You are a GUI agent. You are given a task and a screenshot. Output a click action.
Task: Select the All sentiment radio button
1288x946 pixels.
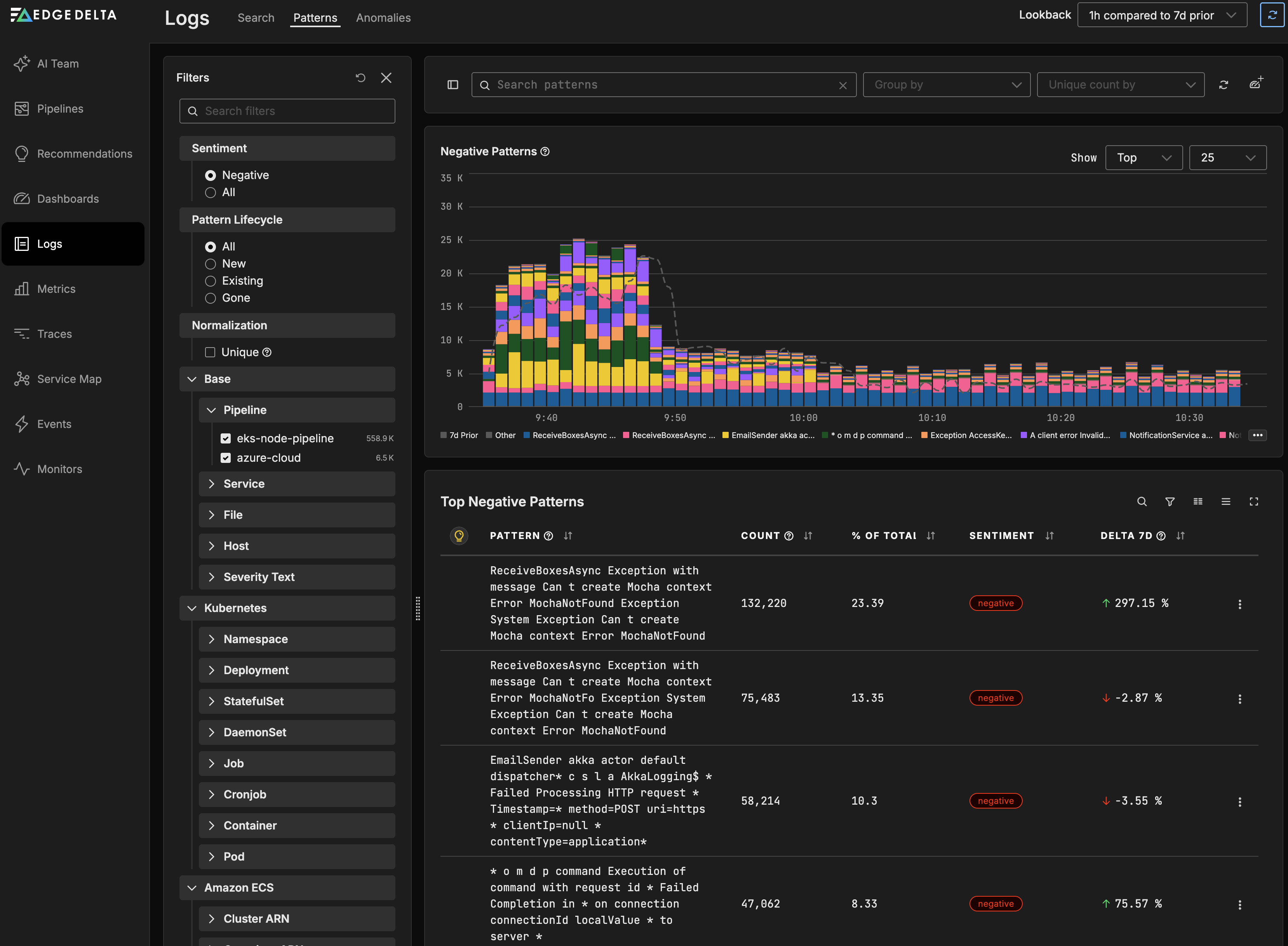[211, 192]
